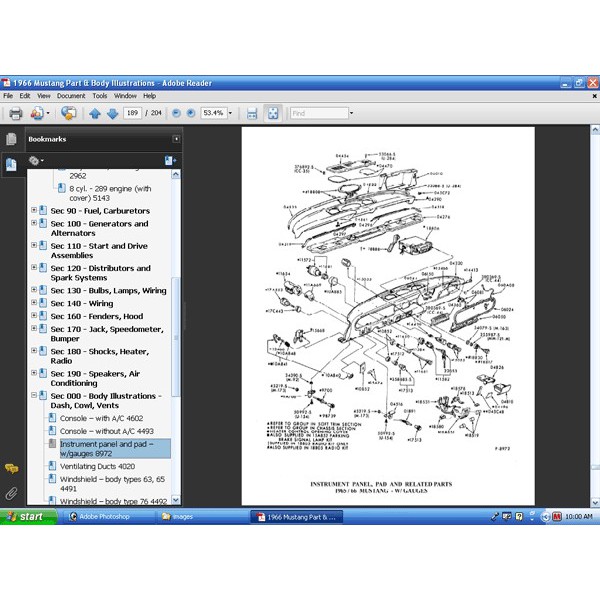The height and width of the screenshot is (600, 600).
Task: Open the Help menu
Action: click(150, 96)
